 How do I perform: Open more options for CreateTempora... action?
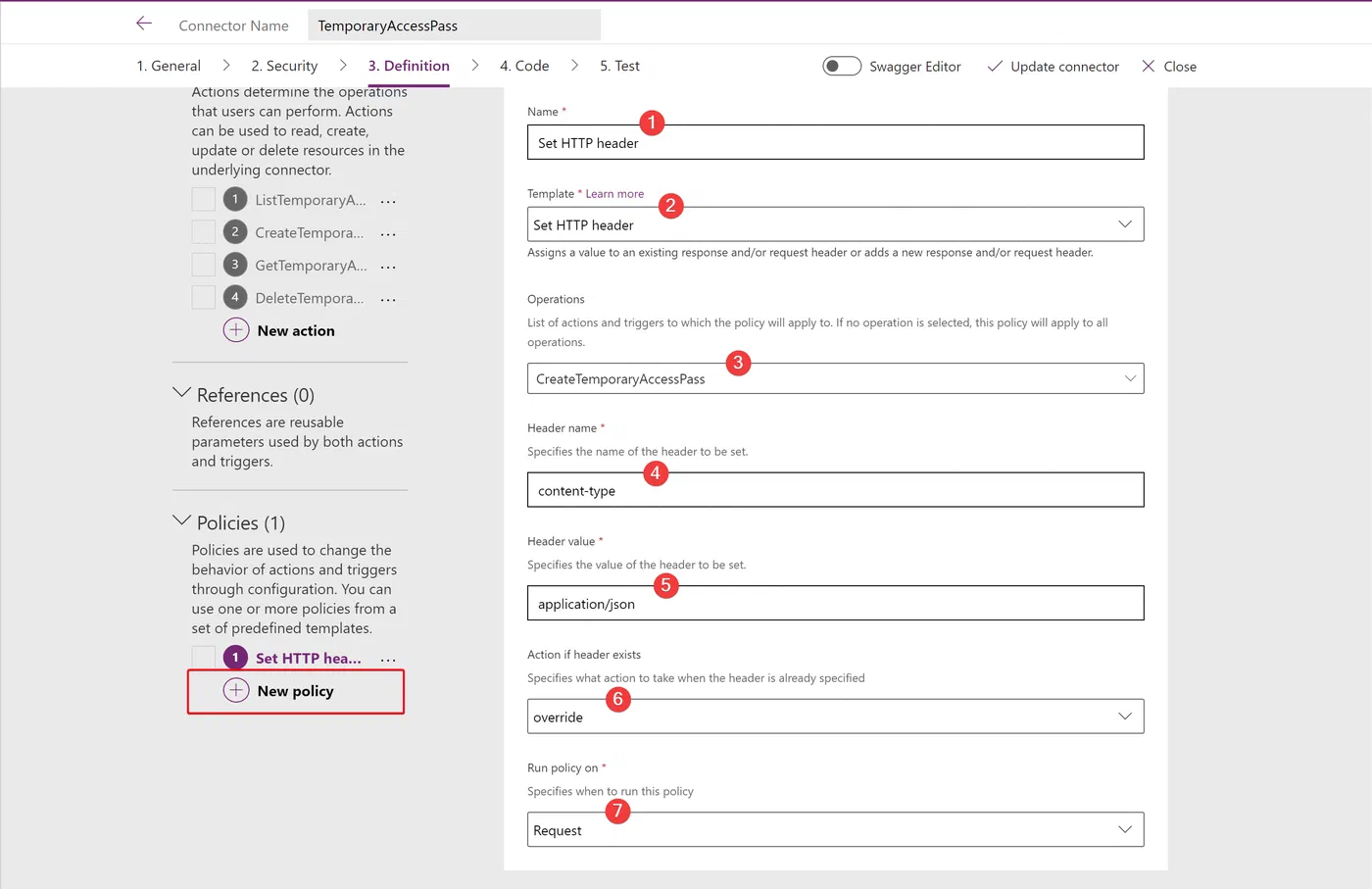point(388,233)
